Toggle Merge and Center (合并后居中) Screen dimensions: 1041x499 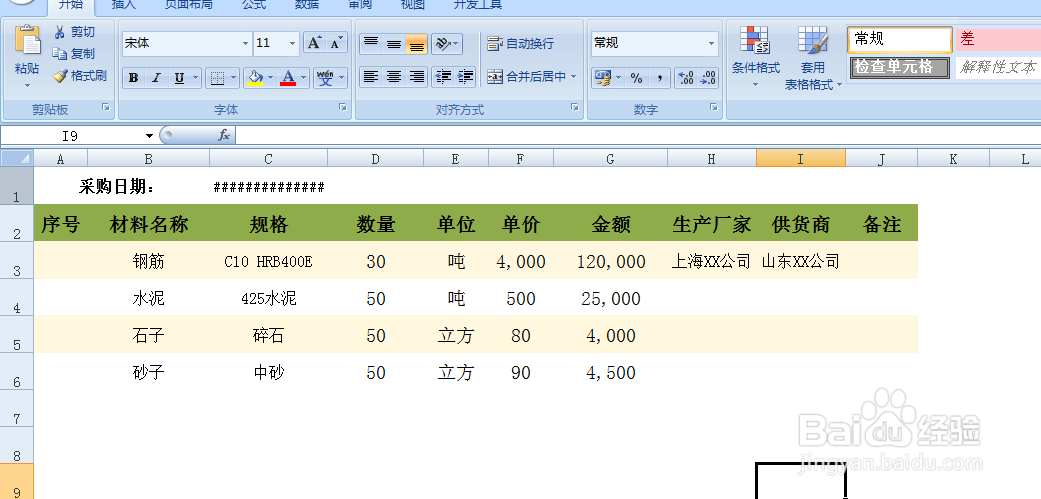pos(526,77)
